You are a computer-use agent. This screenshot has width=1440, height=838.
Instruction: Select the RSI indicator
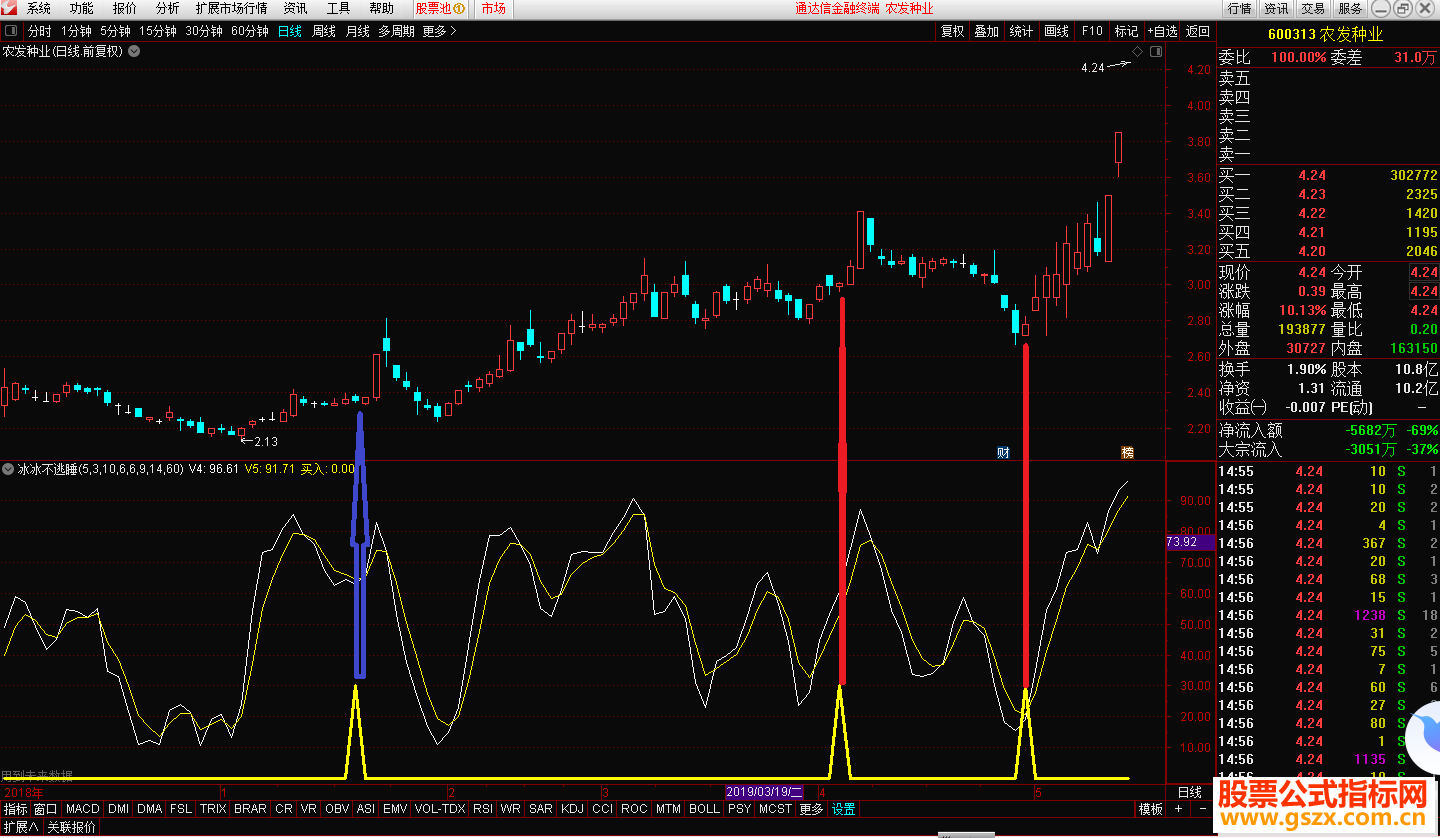(483, 809)
